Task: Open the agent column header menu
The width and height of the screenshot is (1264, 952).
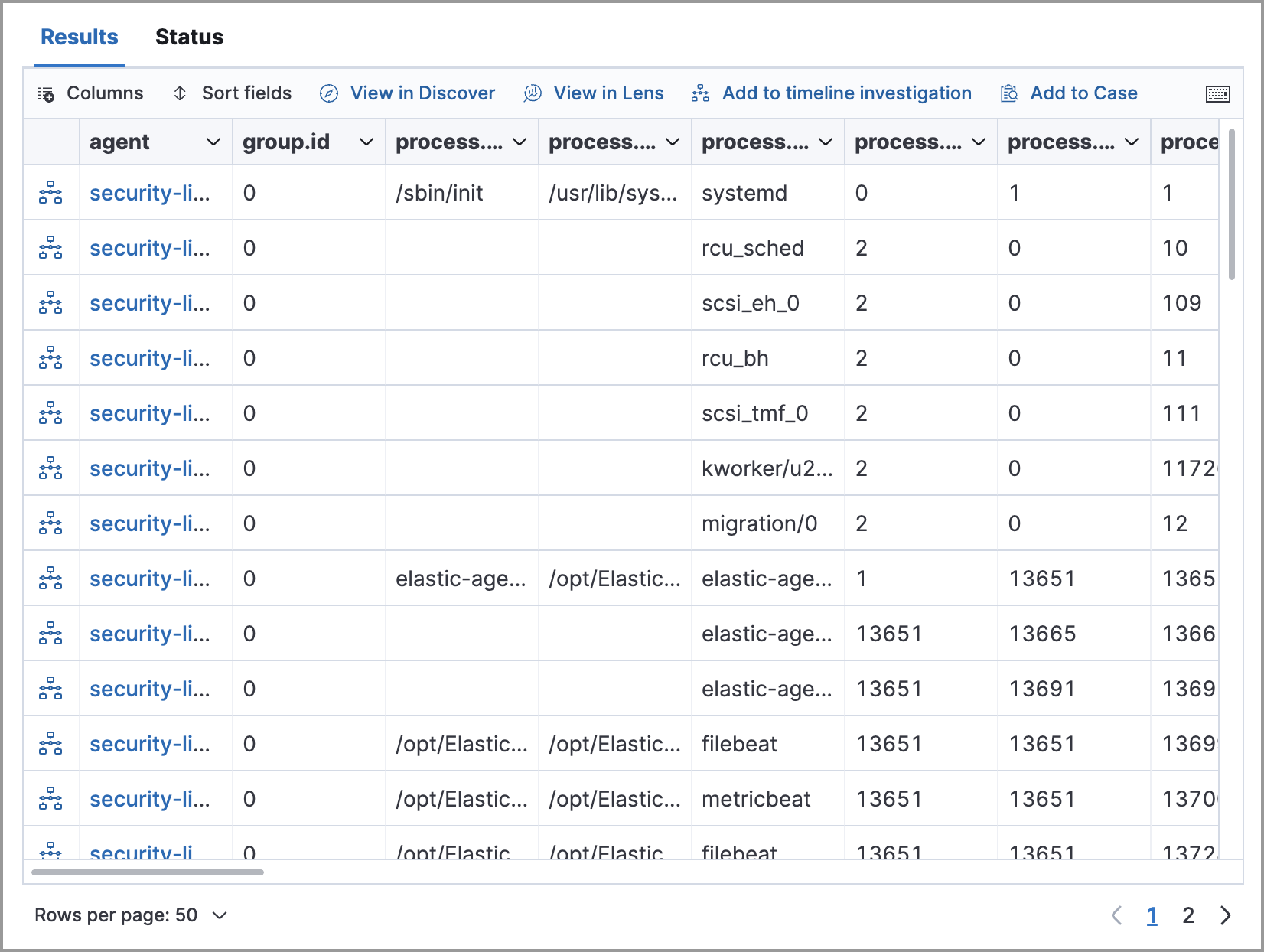Action: pos(213,142)
